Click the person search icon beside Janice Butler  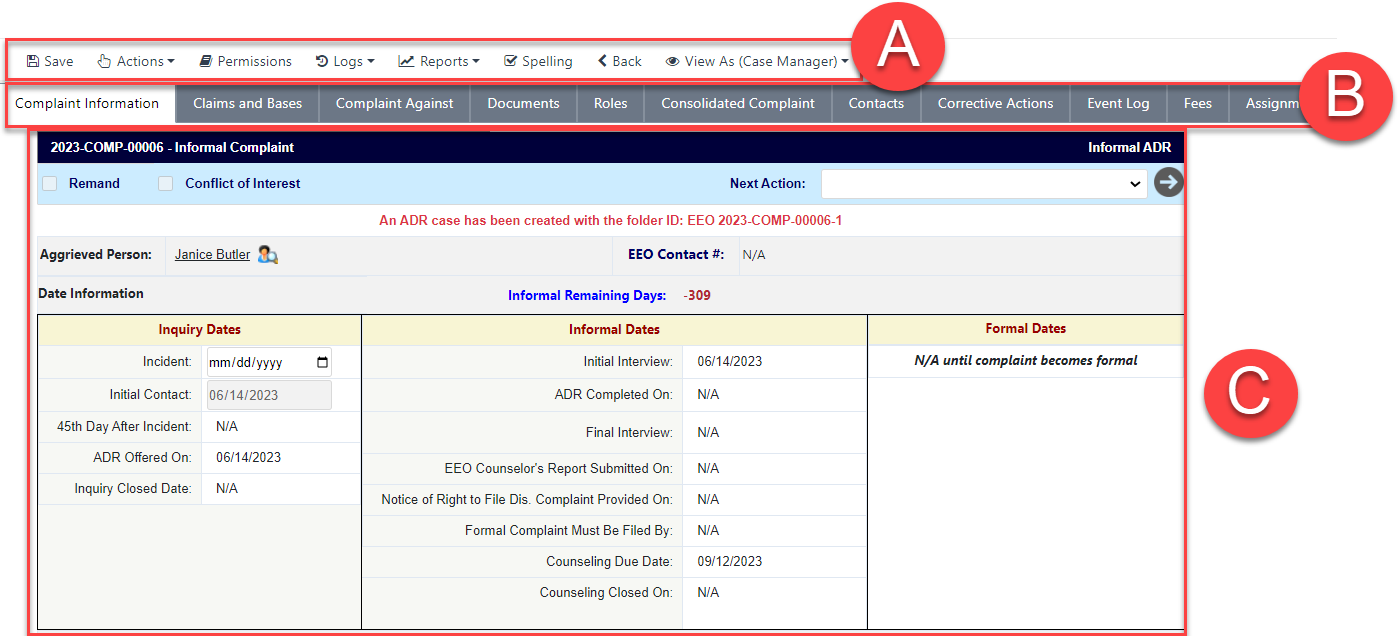coord(267,255)
